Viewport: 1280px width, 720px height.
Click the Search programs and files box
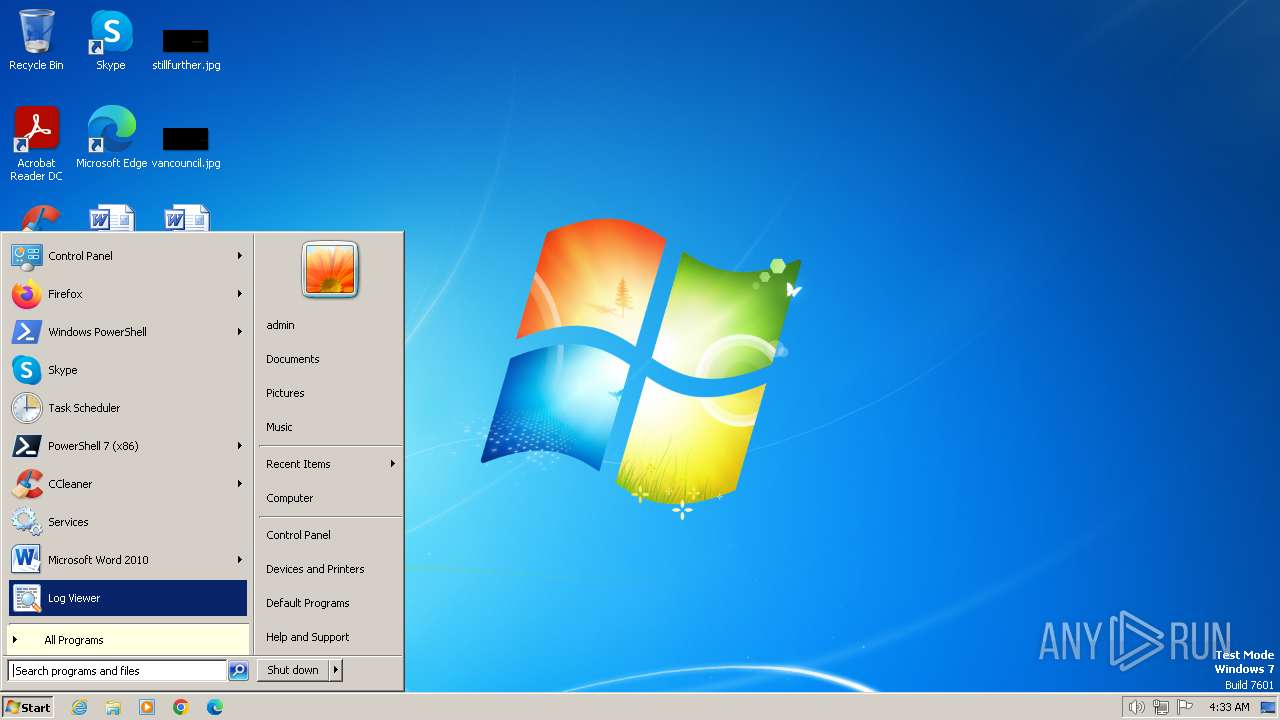click(117, 671)
